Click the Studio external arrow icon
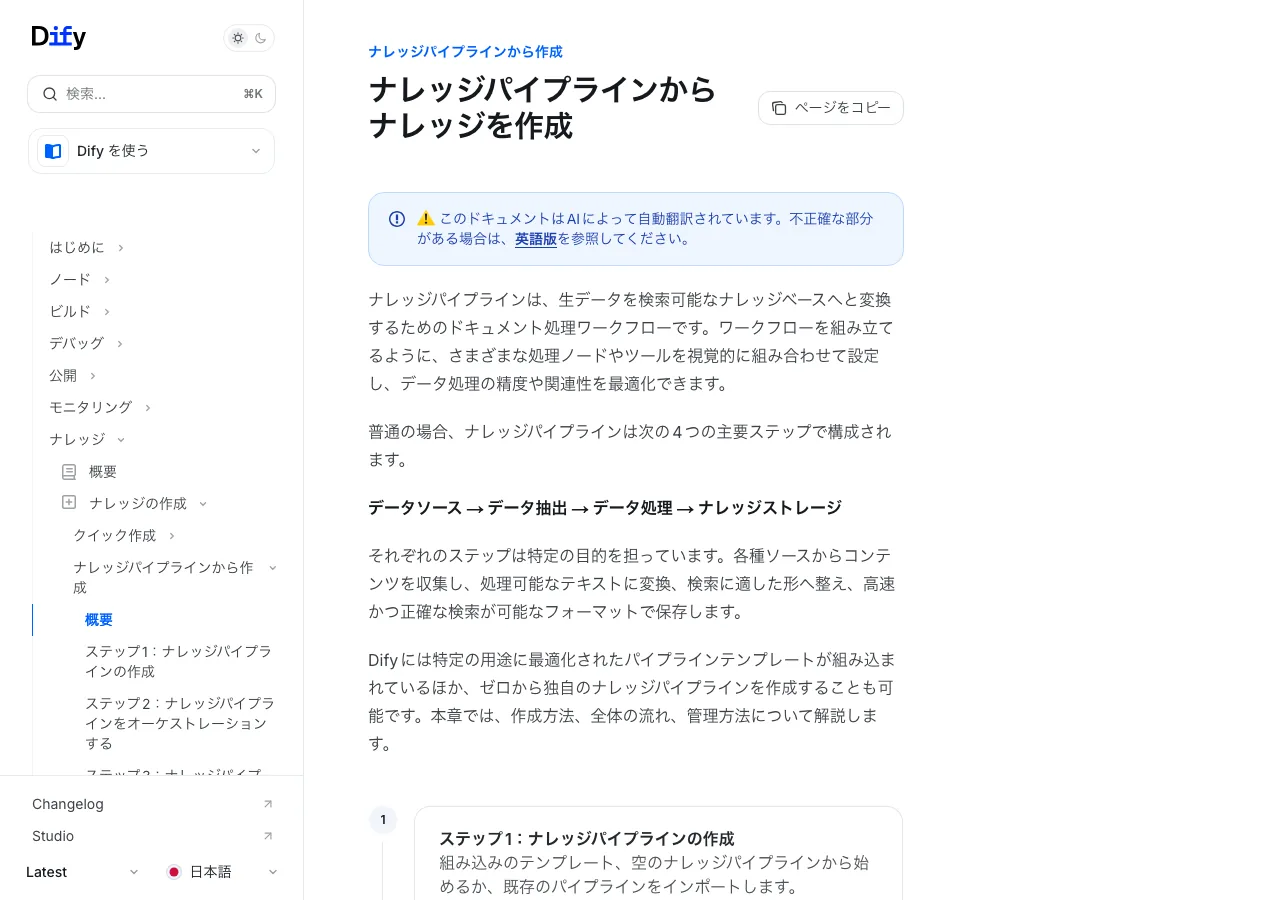Image resolution: width=1280 pixels, height=900 pixels. pyautogui.click(x=267, y=836)
